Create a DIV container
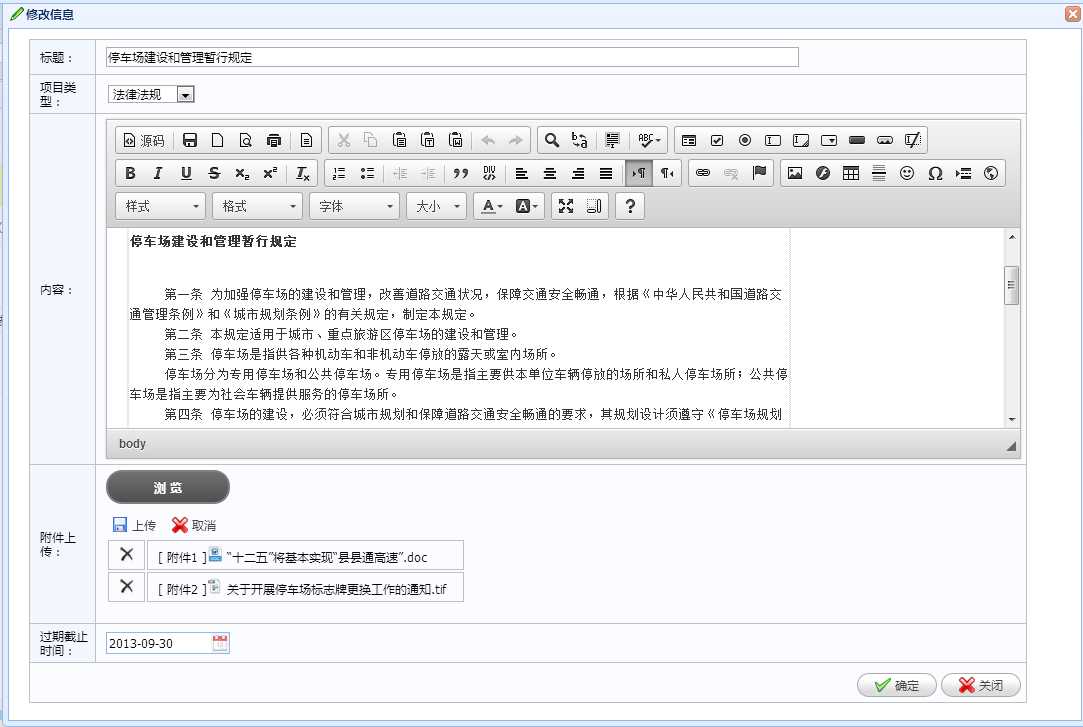The height and width of the screenshot is (727, 1083). [x=489, y=173]
